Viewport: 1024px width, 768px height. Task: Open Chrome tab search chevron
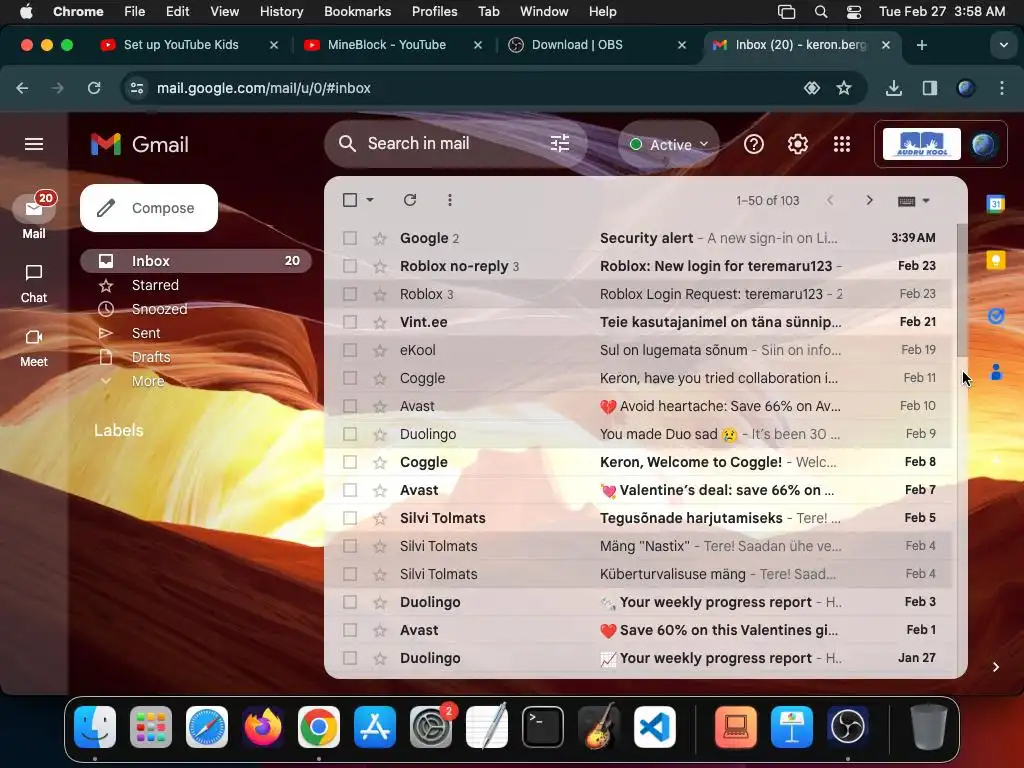(x=1003, y=45)
